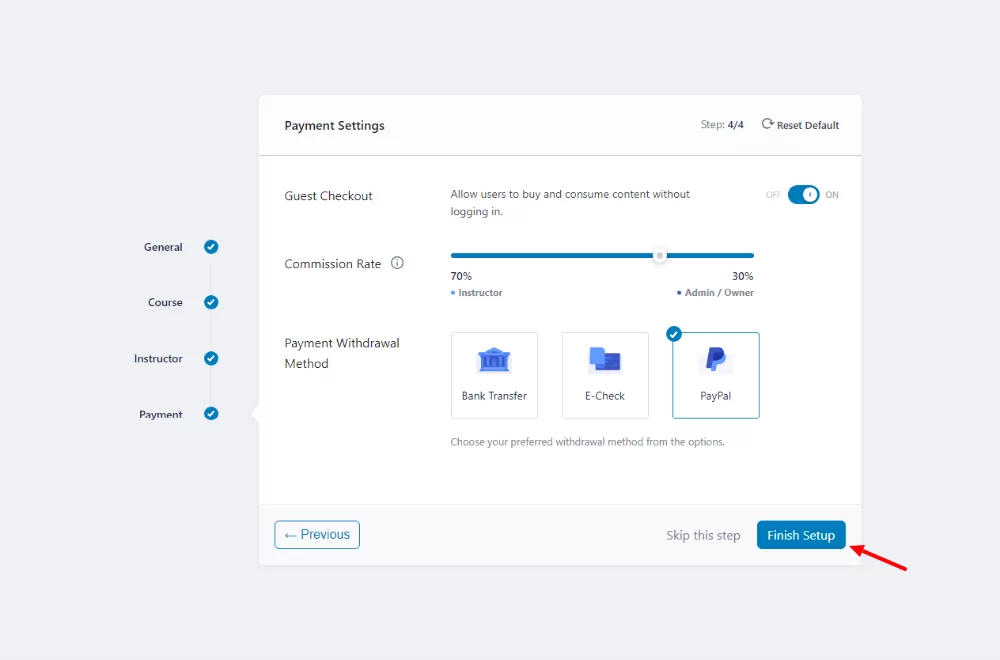Screen dimensions: 1000x660
Task: Click the PayPal selected checkmark badge
Action: (x=673, y=334)
